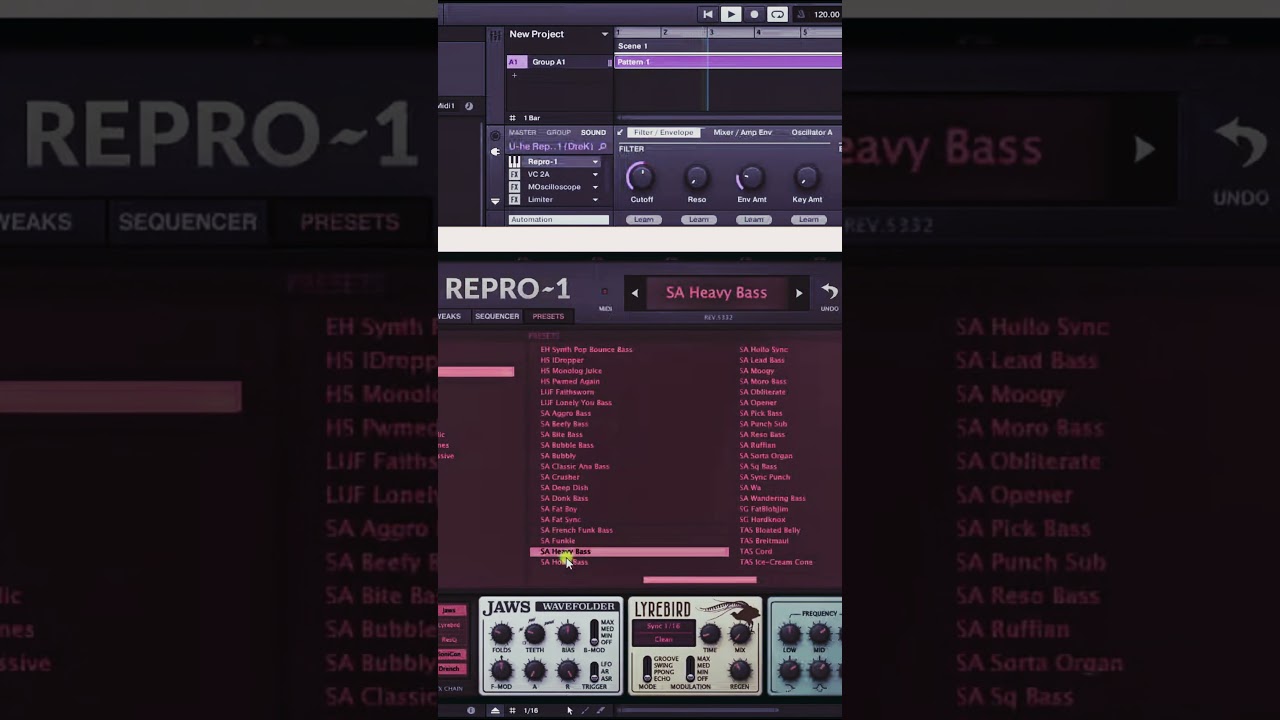Viewport: 1280px width, 720px height.
Task: Select preset SA Wandering Bass
Action: pyautogui.click(x=772, y=498)
